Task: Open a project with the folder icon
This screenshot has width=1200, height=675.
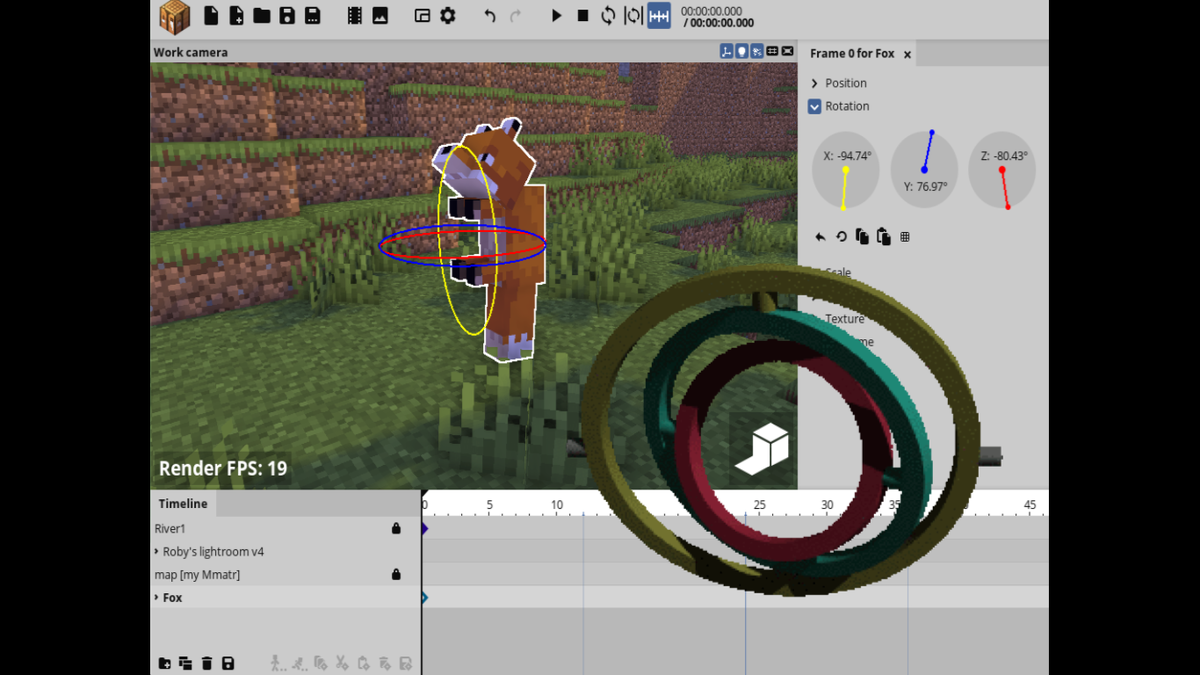Action: (262, 16)
